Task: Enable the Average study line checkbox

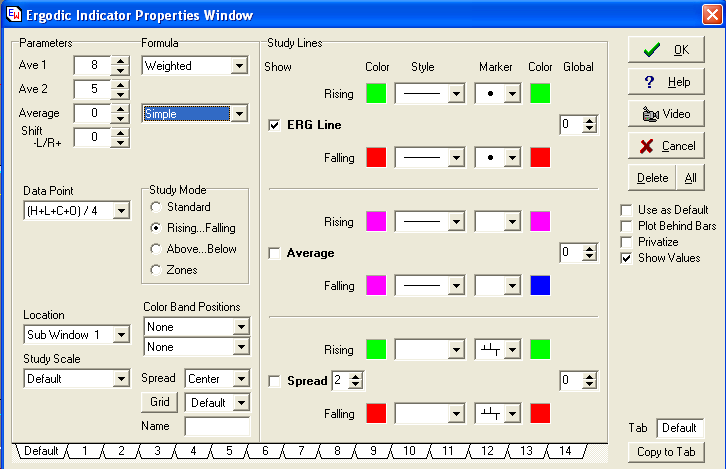Action: (274, 253)
